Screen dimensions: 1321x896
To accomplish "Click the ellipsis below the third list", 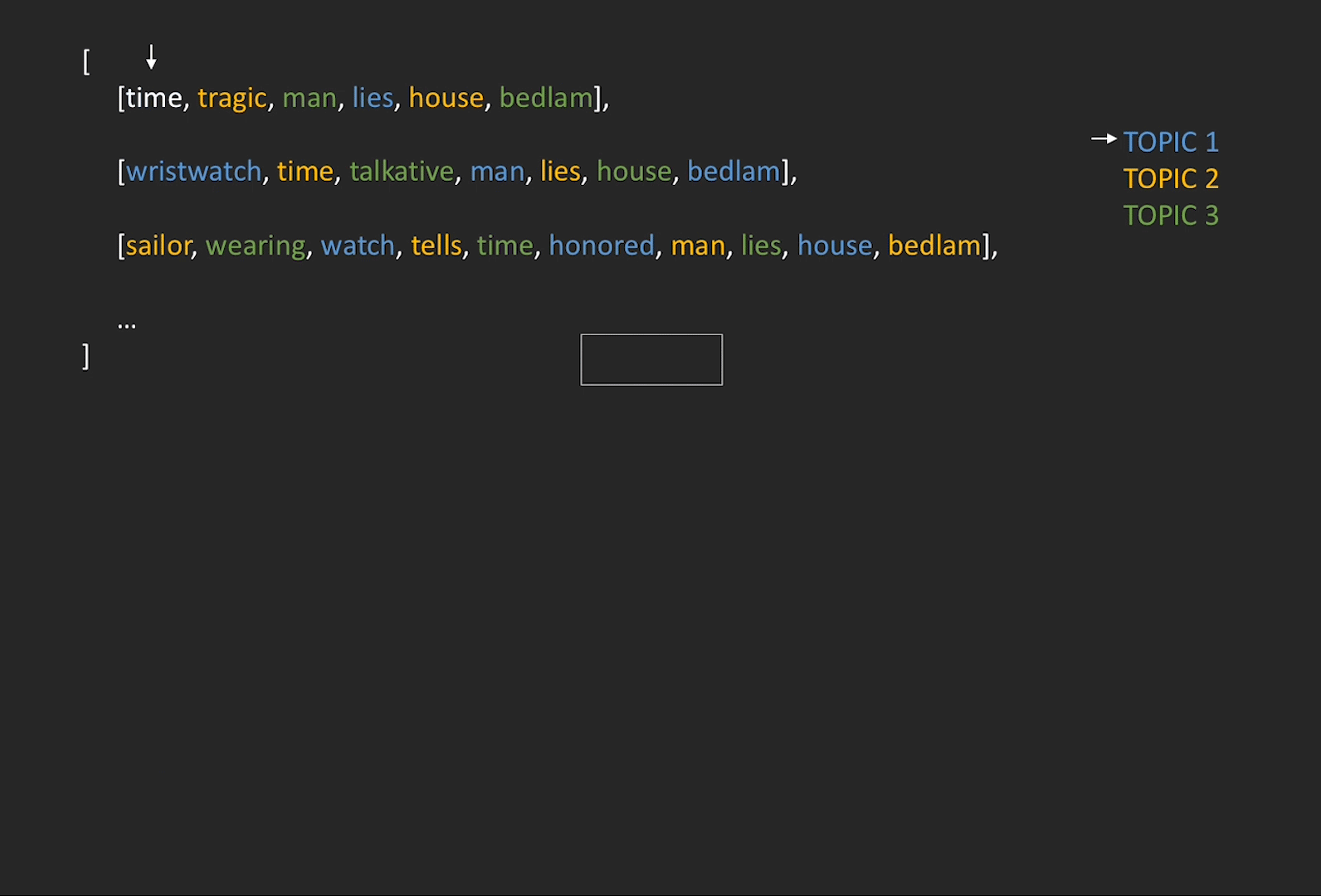I will click(x=126, y=324).
